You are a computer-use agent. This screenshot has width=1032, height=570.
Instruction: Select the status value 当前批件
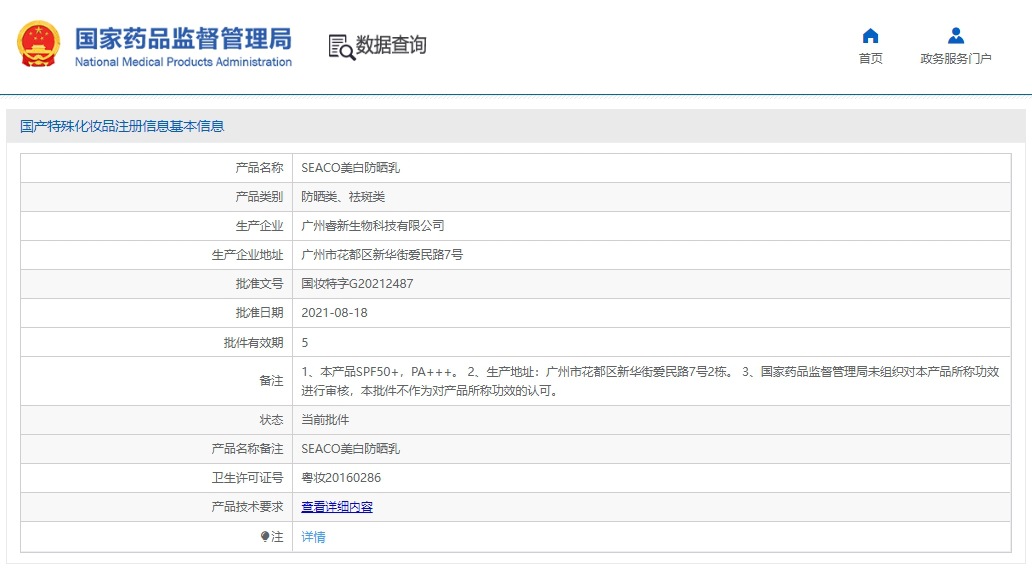325,420
